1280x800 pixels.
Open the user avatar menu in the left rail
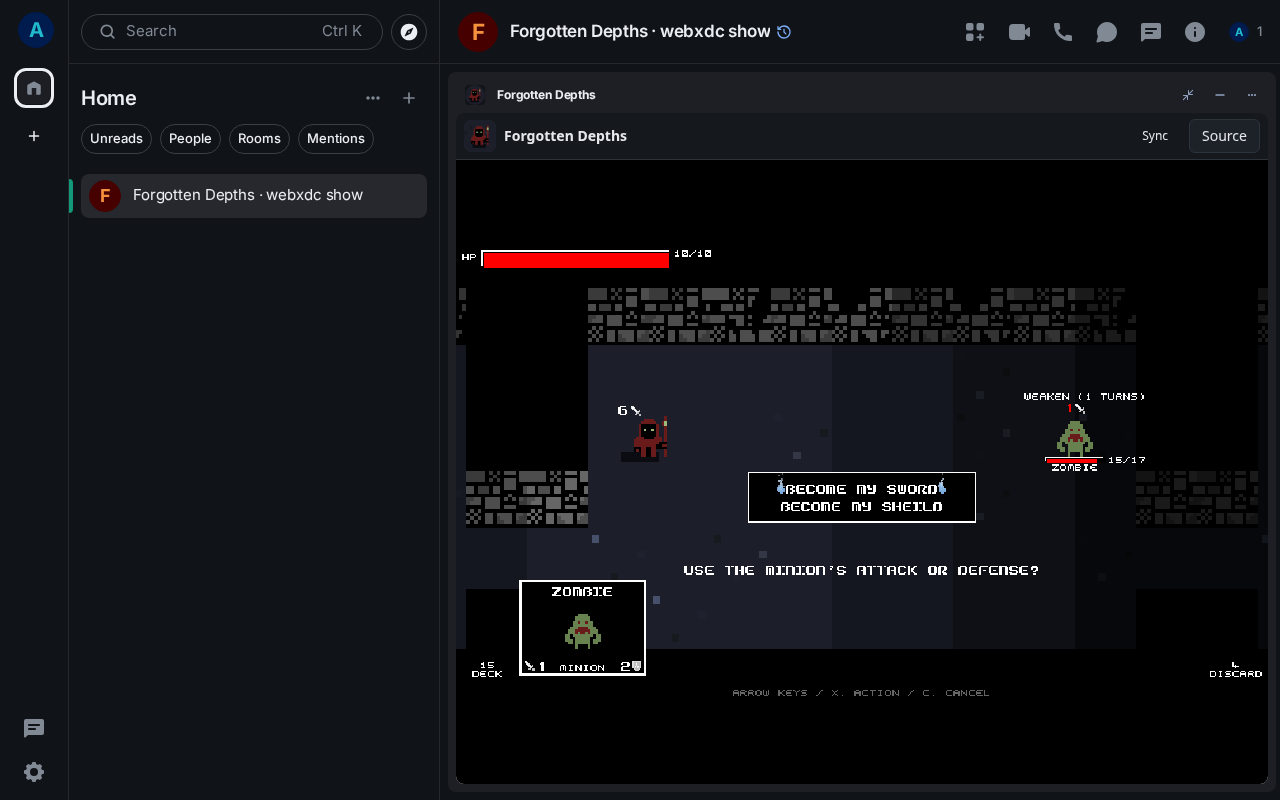[x=36, y=30]
